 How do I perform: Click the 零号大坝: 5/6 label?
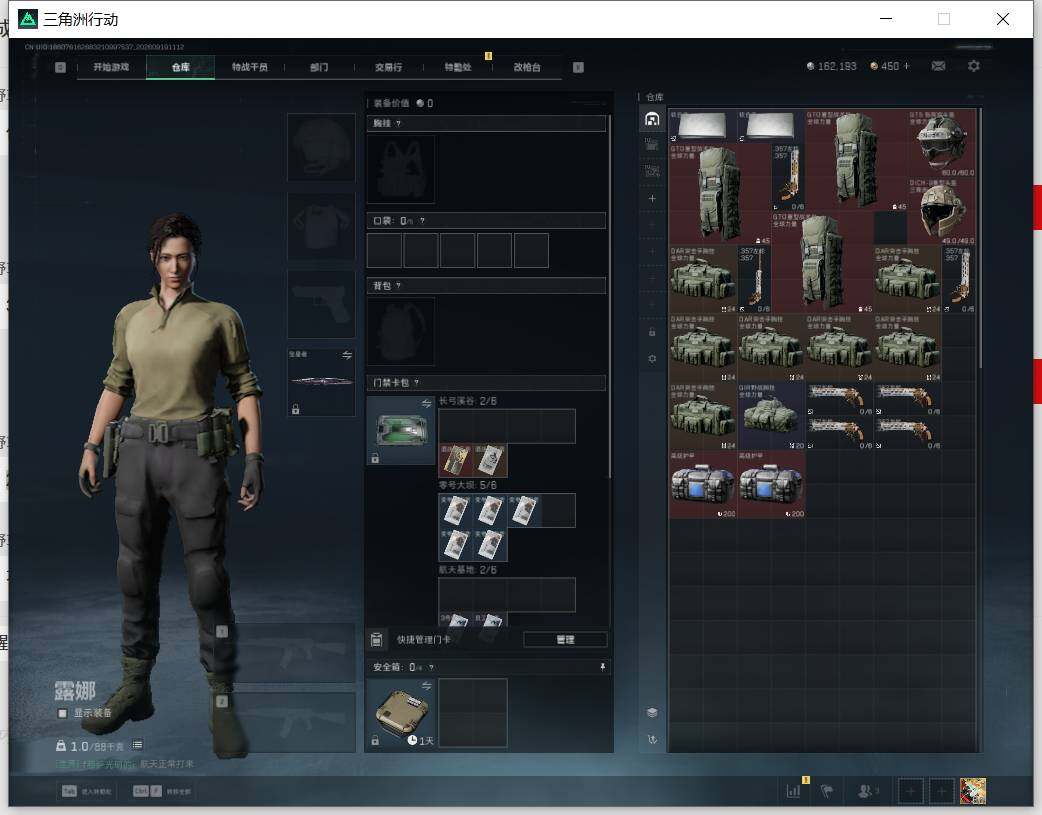(x=467, y=485)
